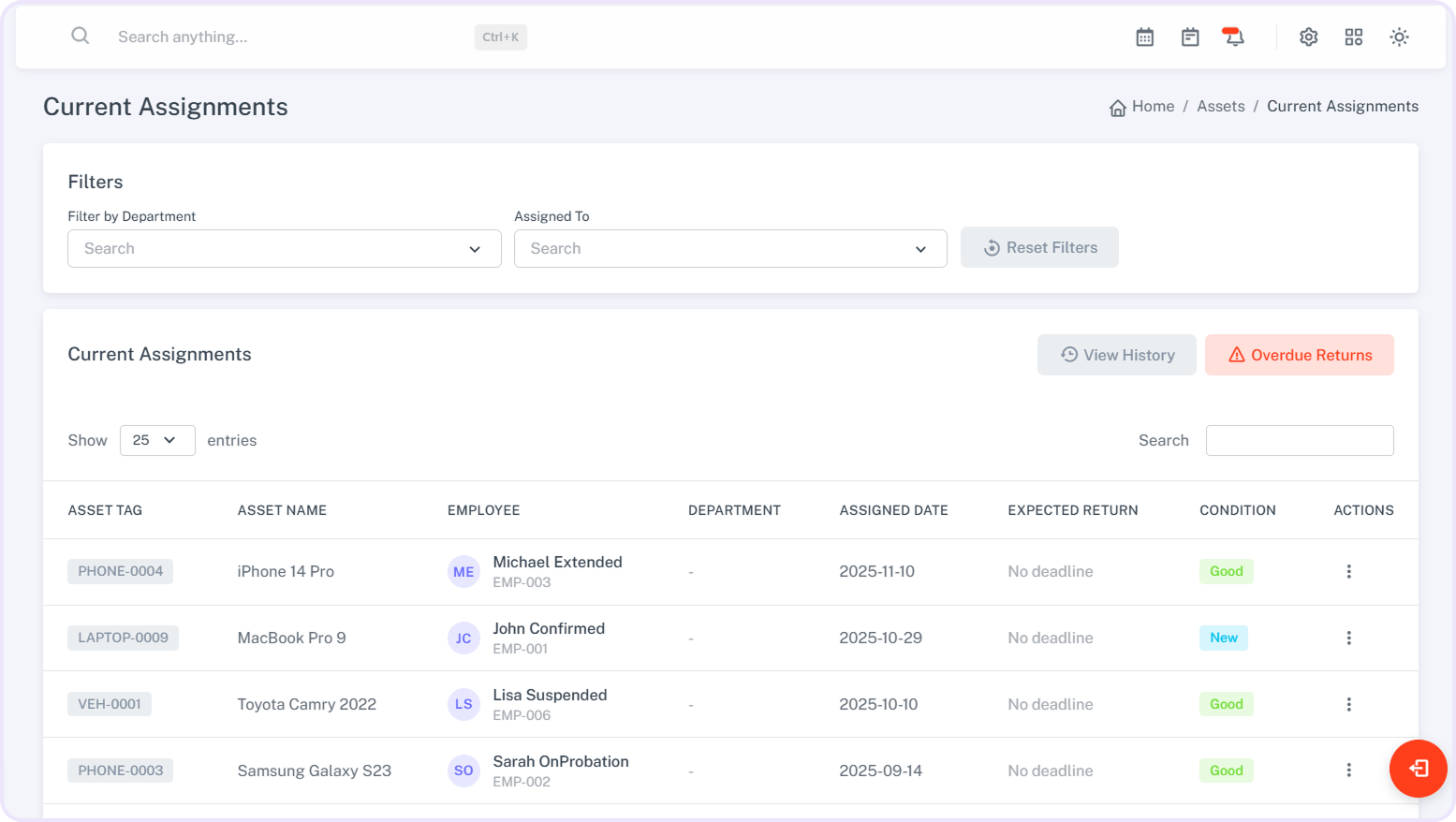This screenshot has width=1456, height=822.
Task: Open the apps grid icon
Action: click(x=1353, y=37)
